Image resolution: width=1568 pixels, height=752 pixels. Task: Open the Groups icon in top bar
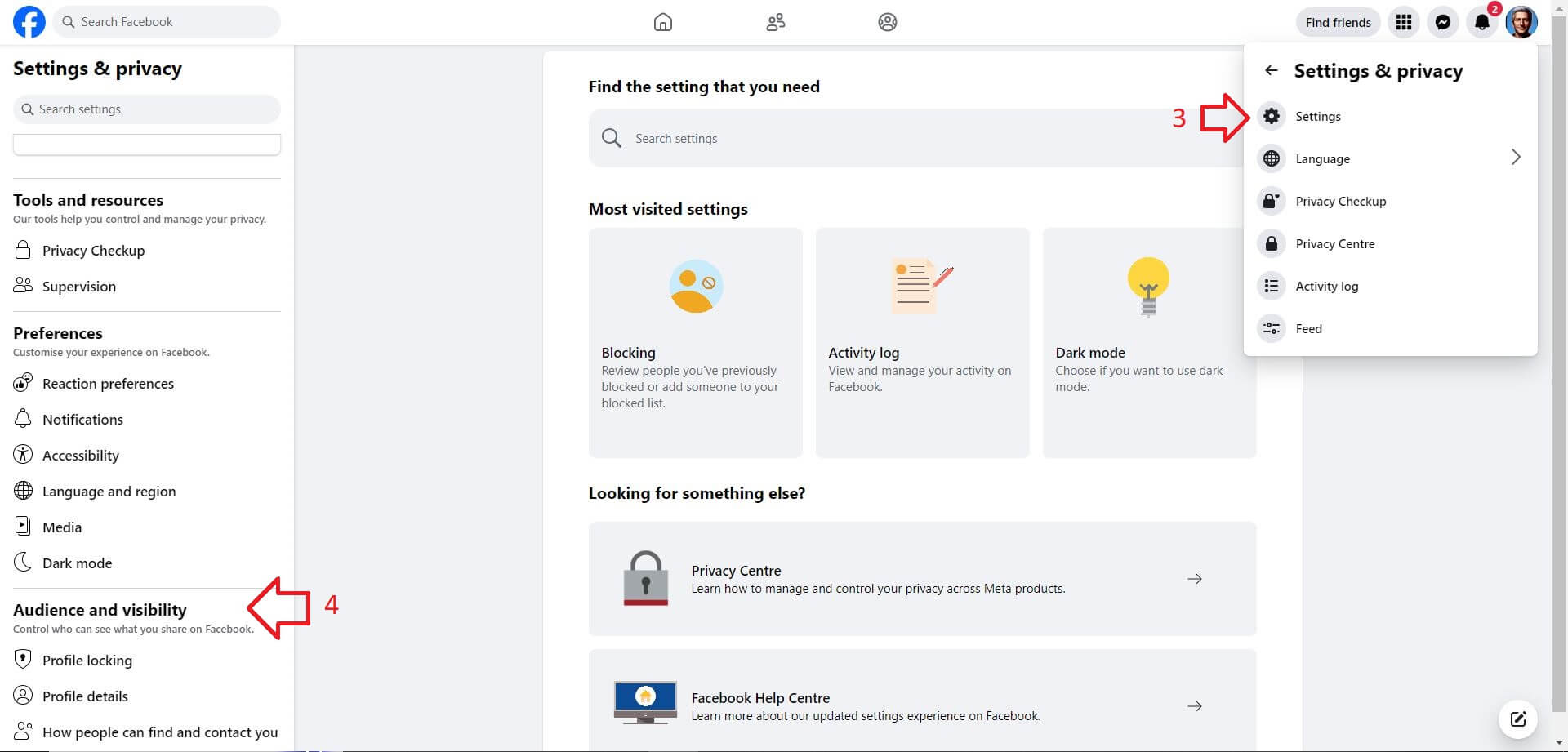888,22
